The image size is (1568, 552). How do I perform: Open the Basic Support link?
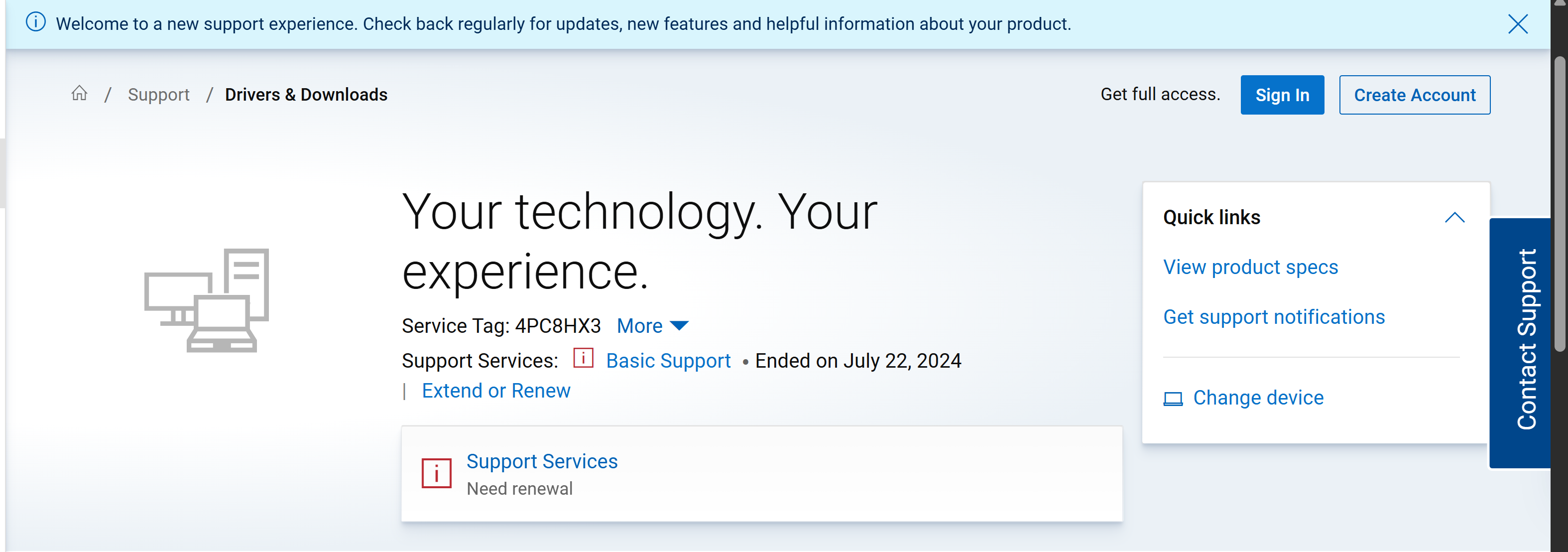668,361
